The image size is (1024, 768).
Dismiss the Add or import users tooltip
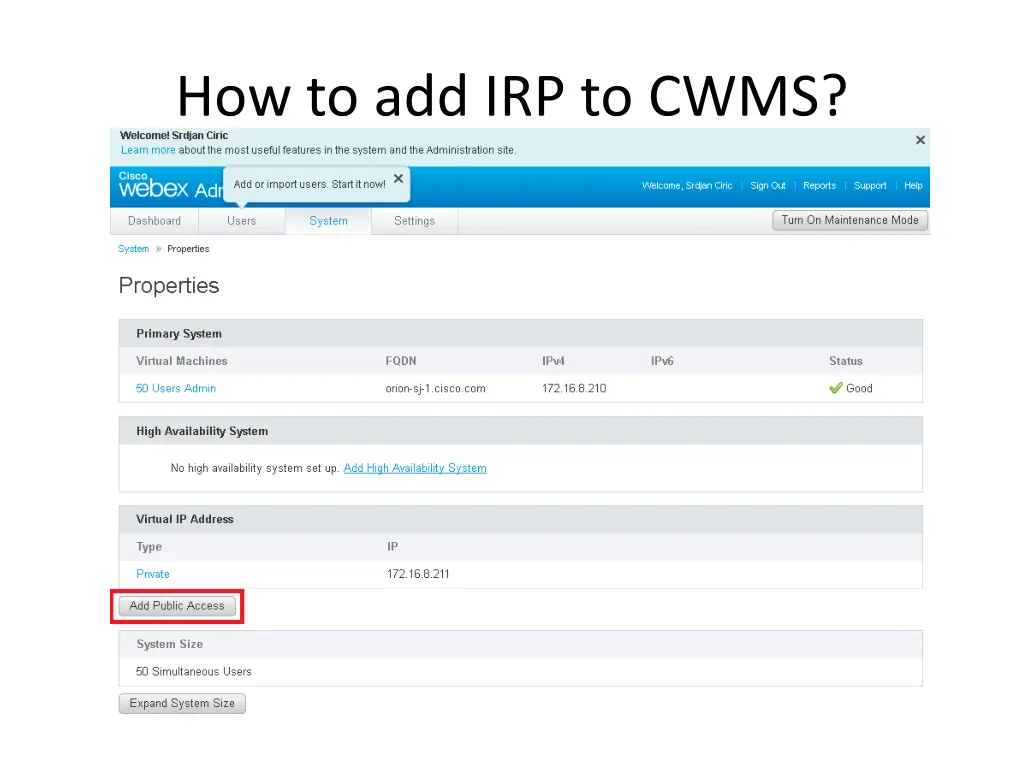tap(398, 178)
